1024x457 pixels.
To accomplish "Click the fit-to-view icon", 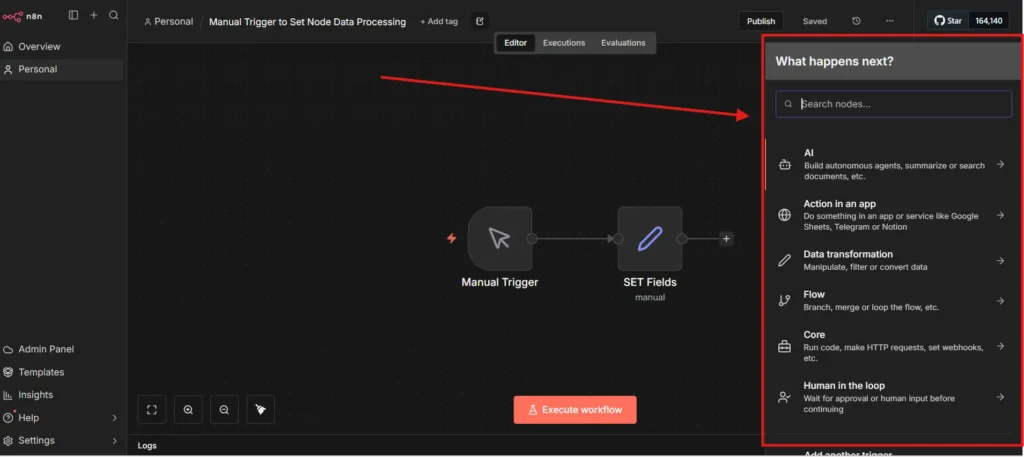I will point(152,410).
